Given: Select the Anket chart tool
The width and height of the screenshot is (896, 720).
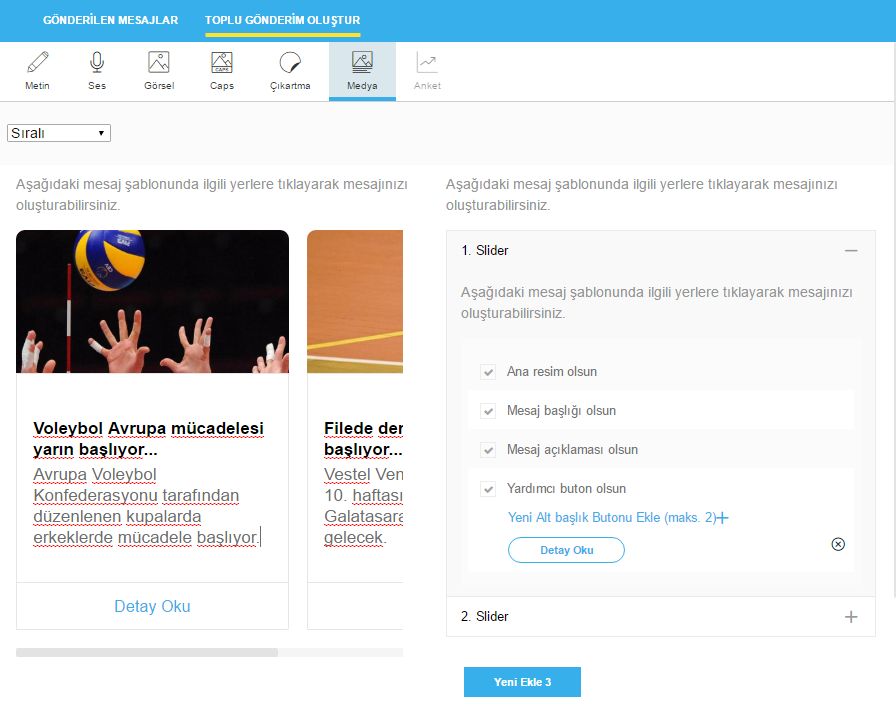Looking at the screenshot, I should coord(427,71).
